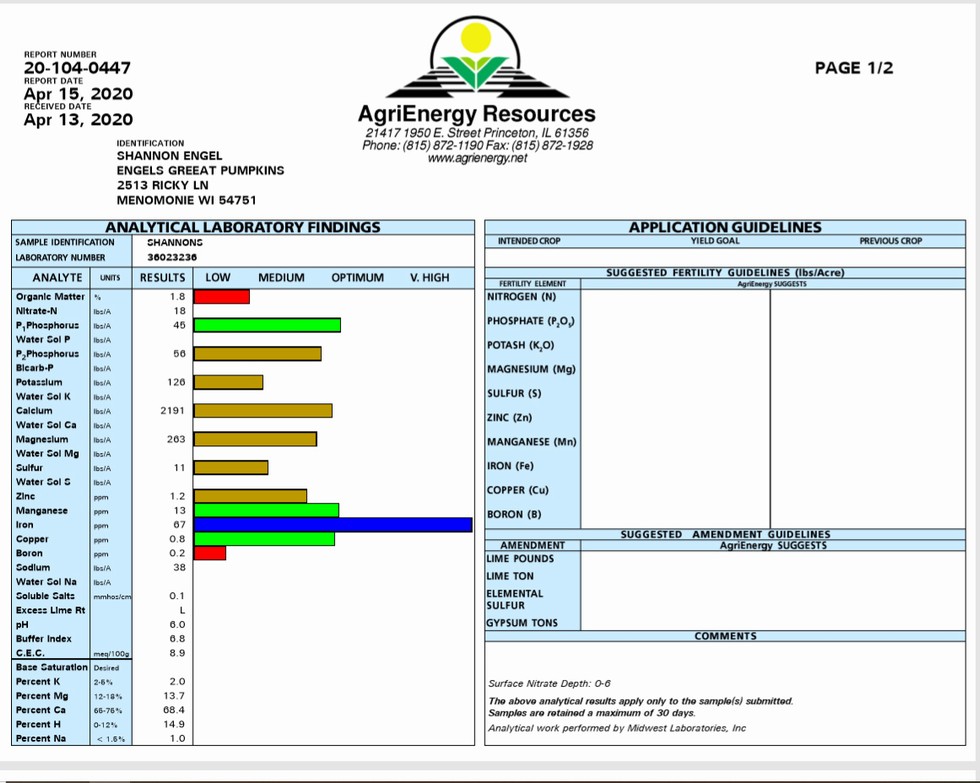Click the report number 20-104-0447
The height and width of the screenshot is (783, 980).
coord(77,68)
